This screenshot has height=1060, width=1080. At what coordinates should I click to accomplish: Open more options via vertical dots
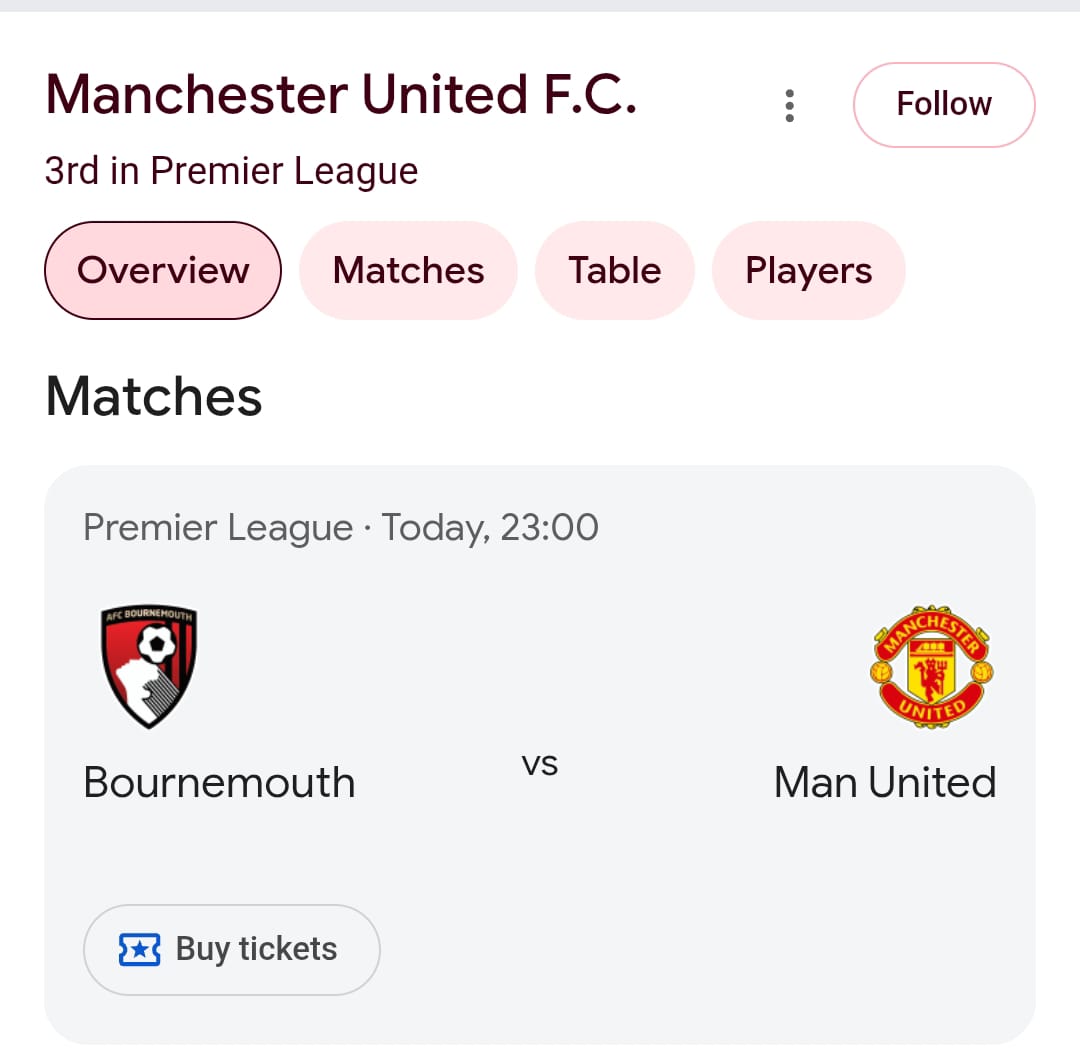point(789,104)
